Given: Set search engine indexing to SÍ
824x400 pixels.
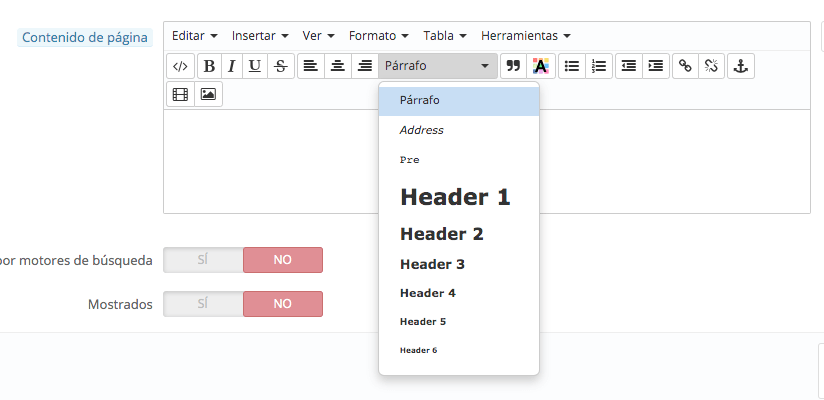Looking at the screenshot, I should [x=203, y=260].
